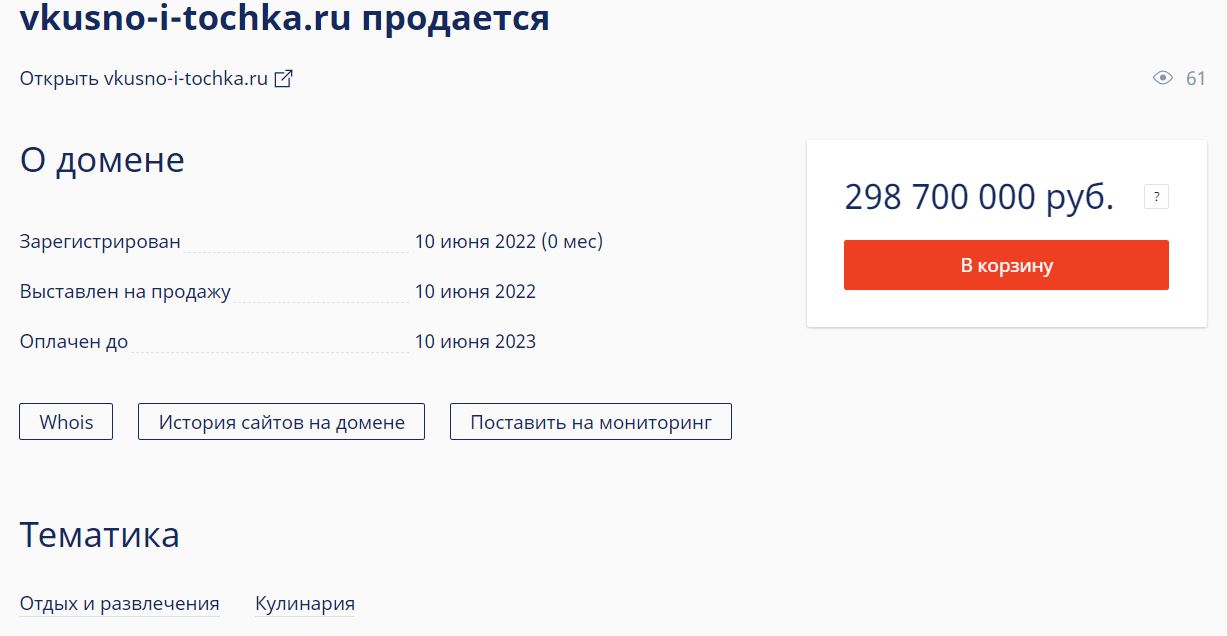Open the Whois information button
The width and height of the screenshot is (1227, 636).
coord(66,422)
